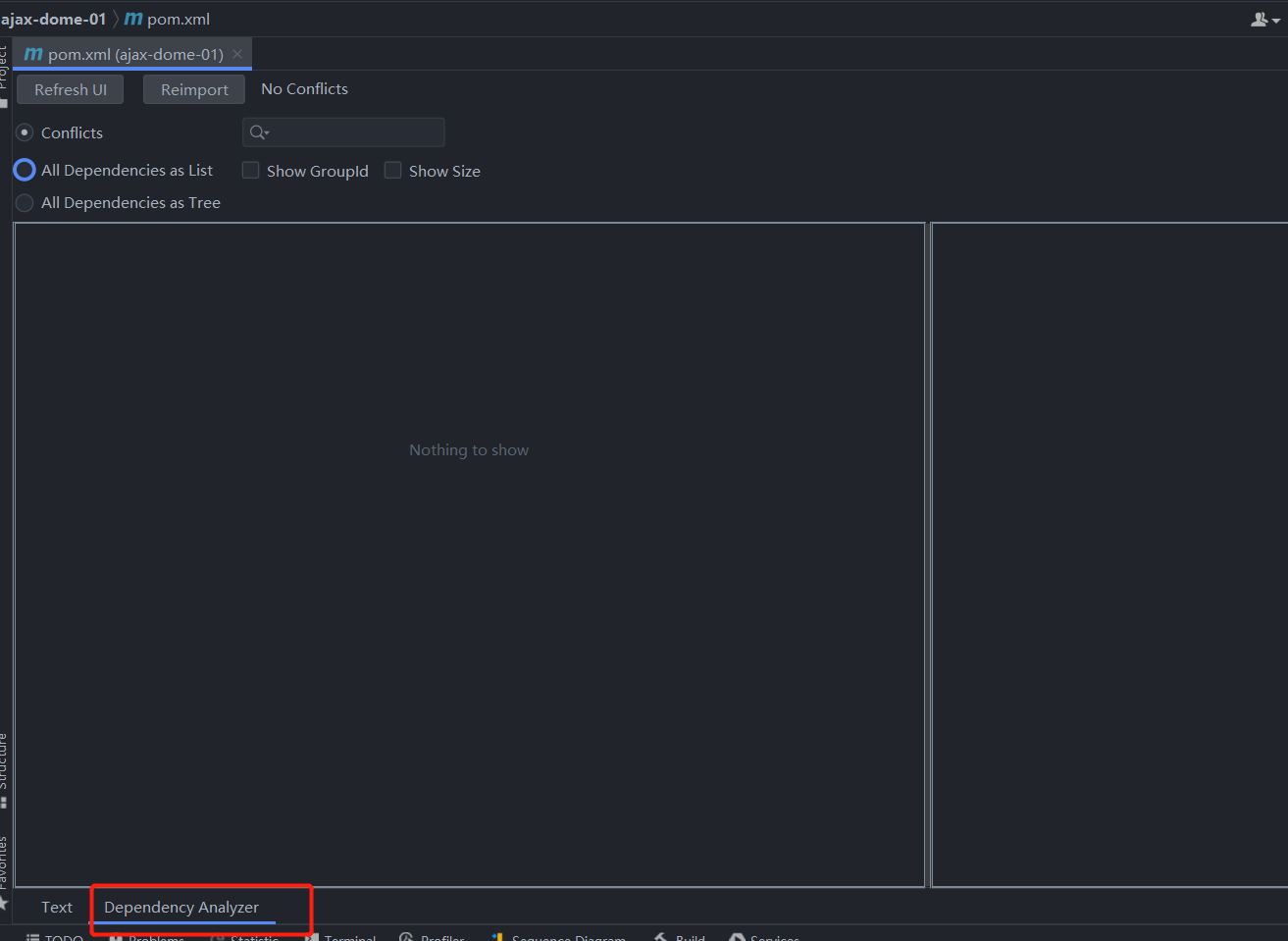1288x941 pixels.
Task: Click the Favorites star icon in the left sidebar
Action: pos(4,902)
